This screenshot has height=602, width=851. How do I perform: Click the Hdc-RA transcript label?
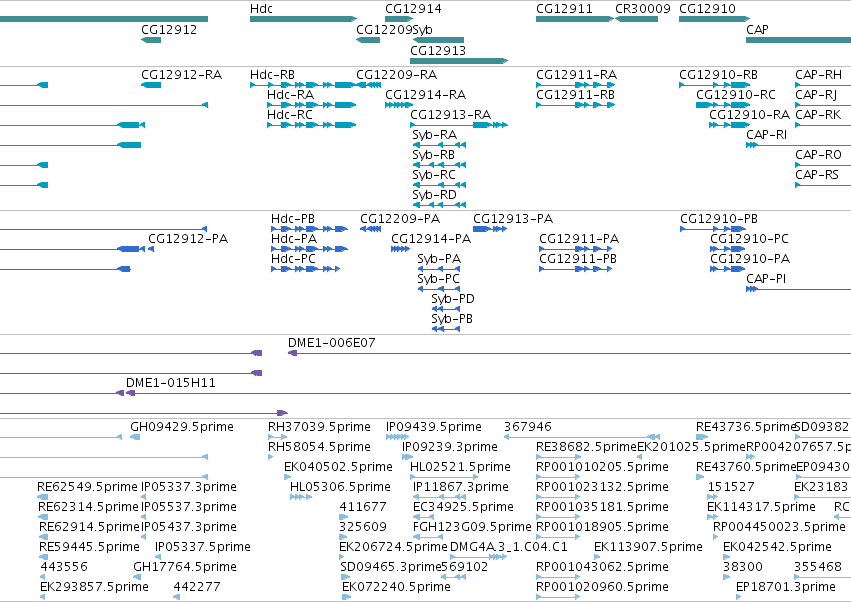[x=290, y=94]
